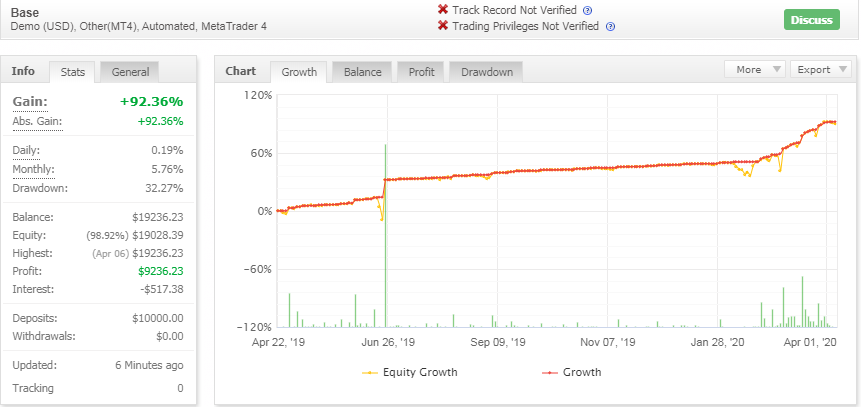Screen dimensions: 861x407
Task: Click the Sep 09, '19 axis label
Action: coord(498,342)
